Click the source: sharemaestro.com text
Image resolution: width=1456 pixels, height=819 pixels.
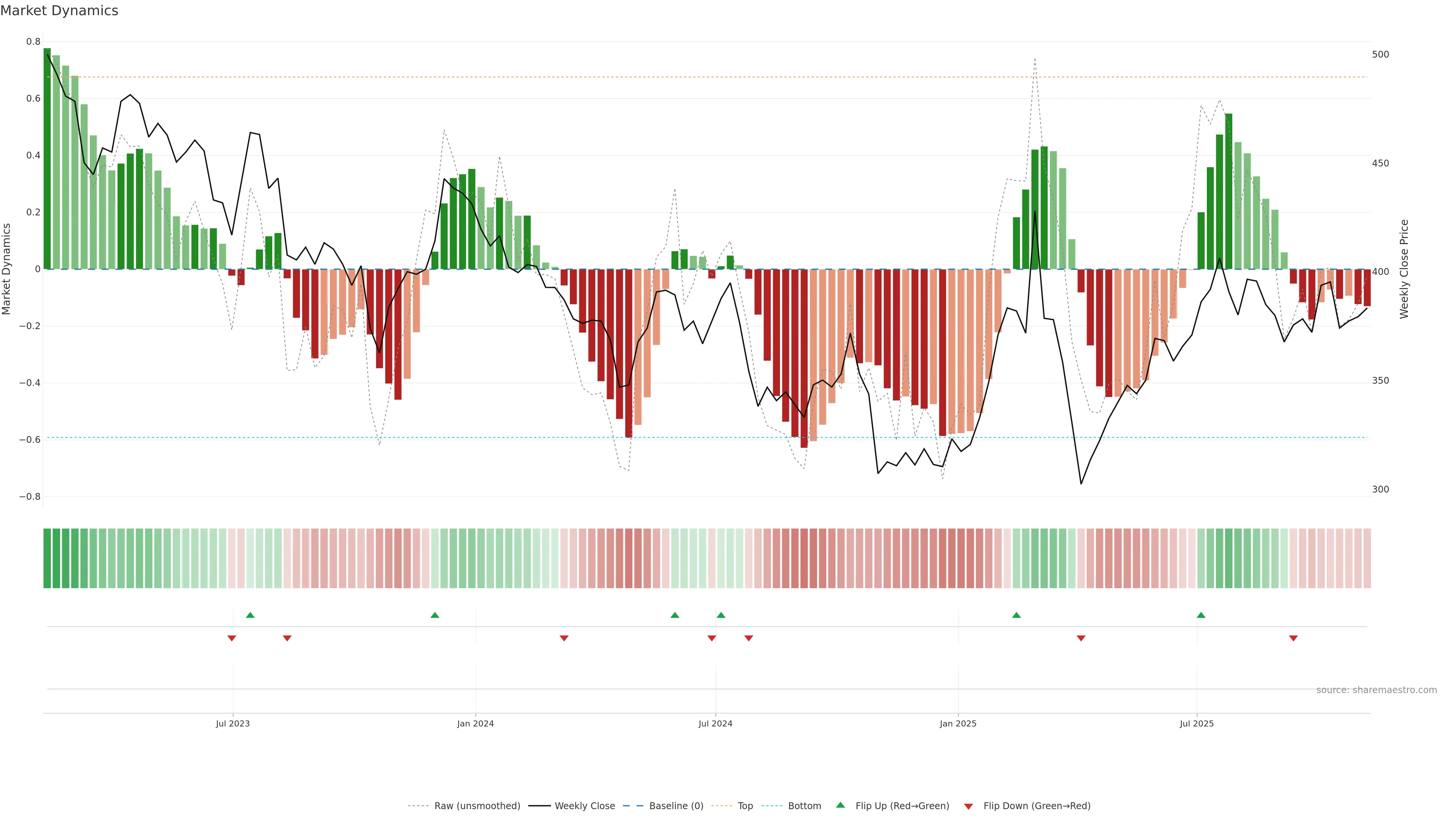pos(1376,690)
